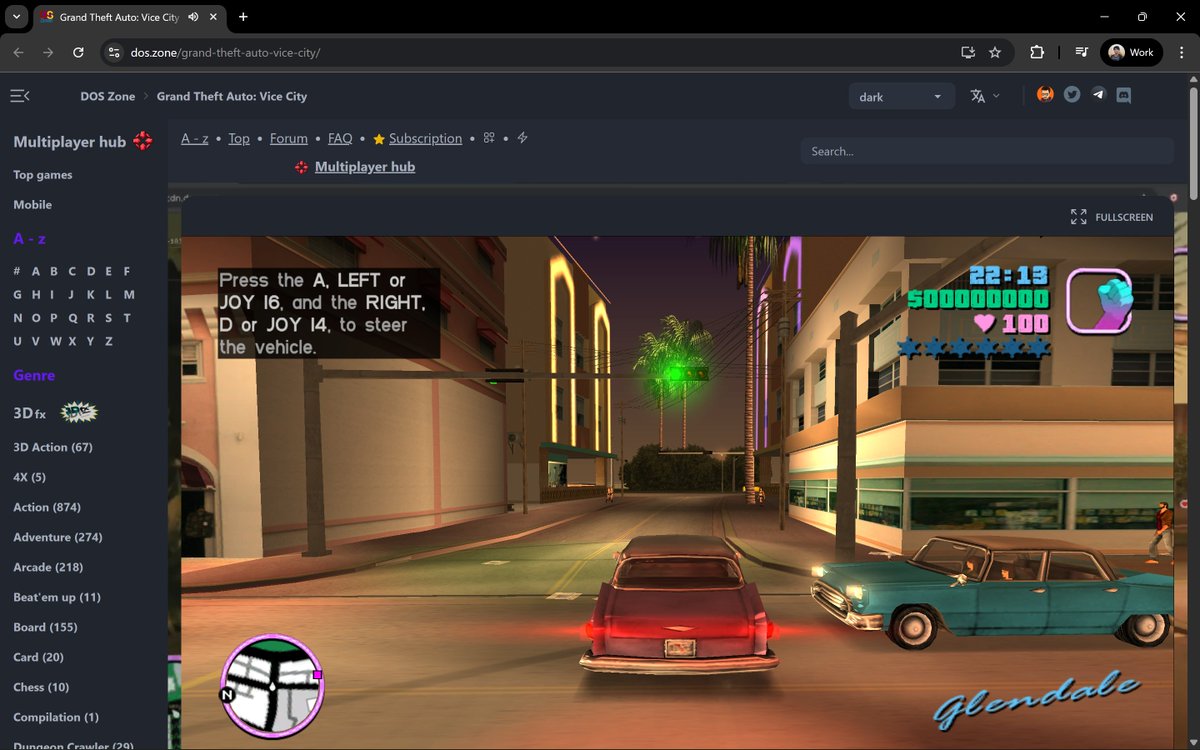Open the Arcade (218) genre
Image resolution: width=1200 pixels, height=750 pixels.
coord(48,567)
